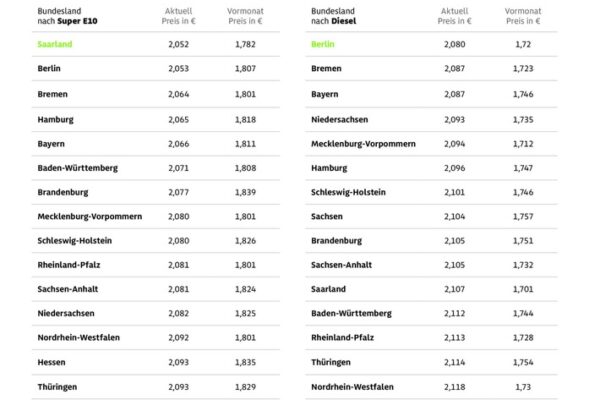
Task: Click Thüringen in the Super E10 table
Action: (x=57, y=387)
